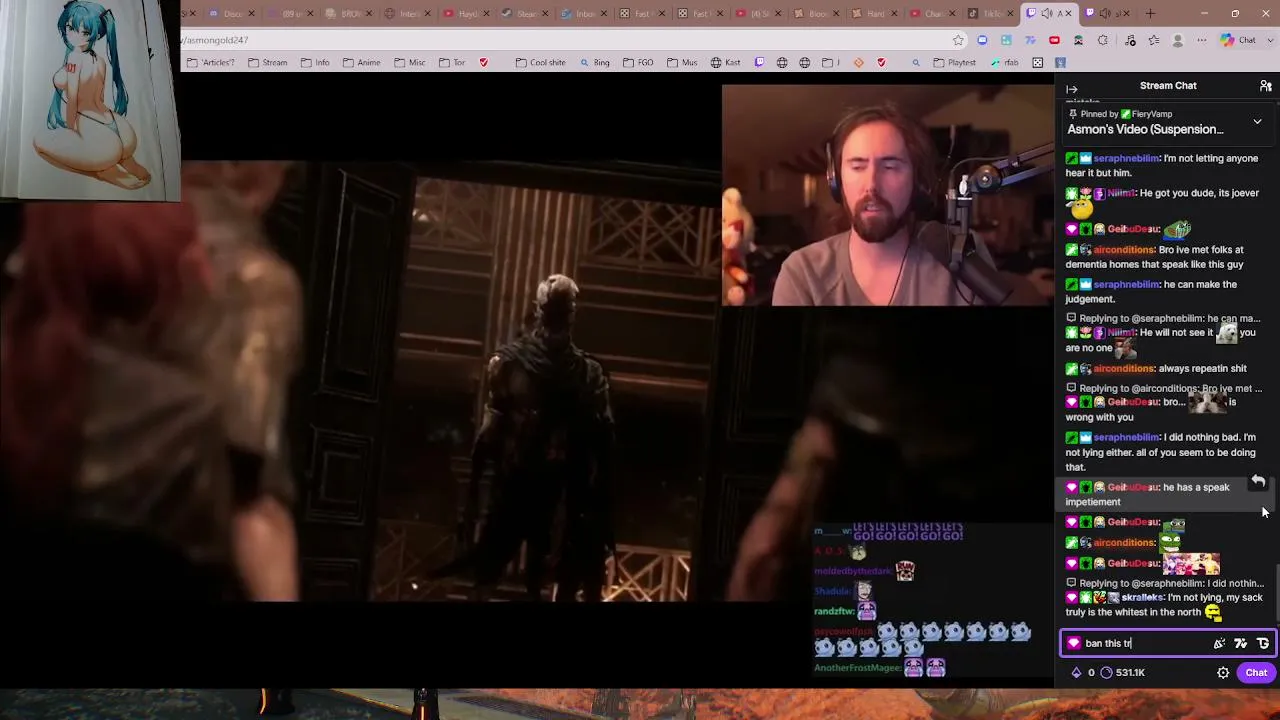Open the Info bookmark folder
The height and width of the screenshot is (720, 1280).
click(315, 63)
